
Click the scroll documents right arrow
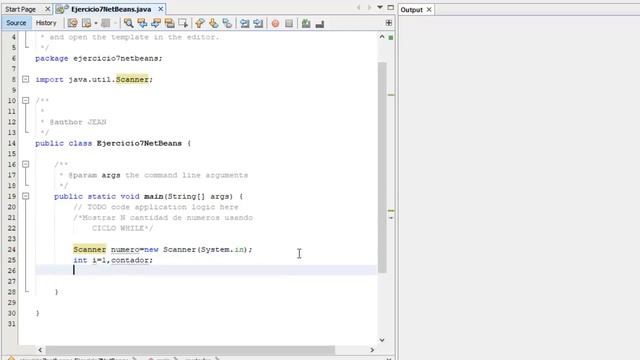[369, 7]
